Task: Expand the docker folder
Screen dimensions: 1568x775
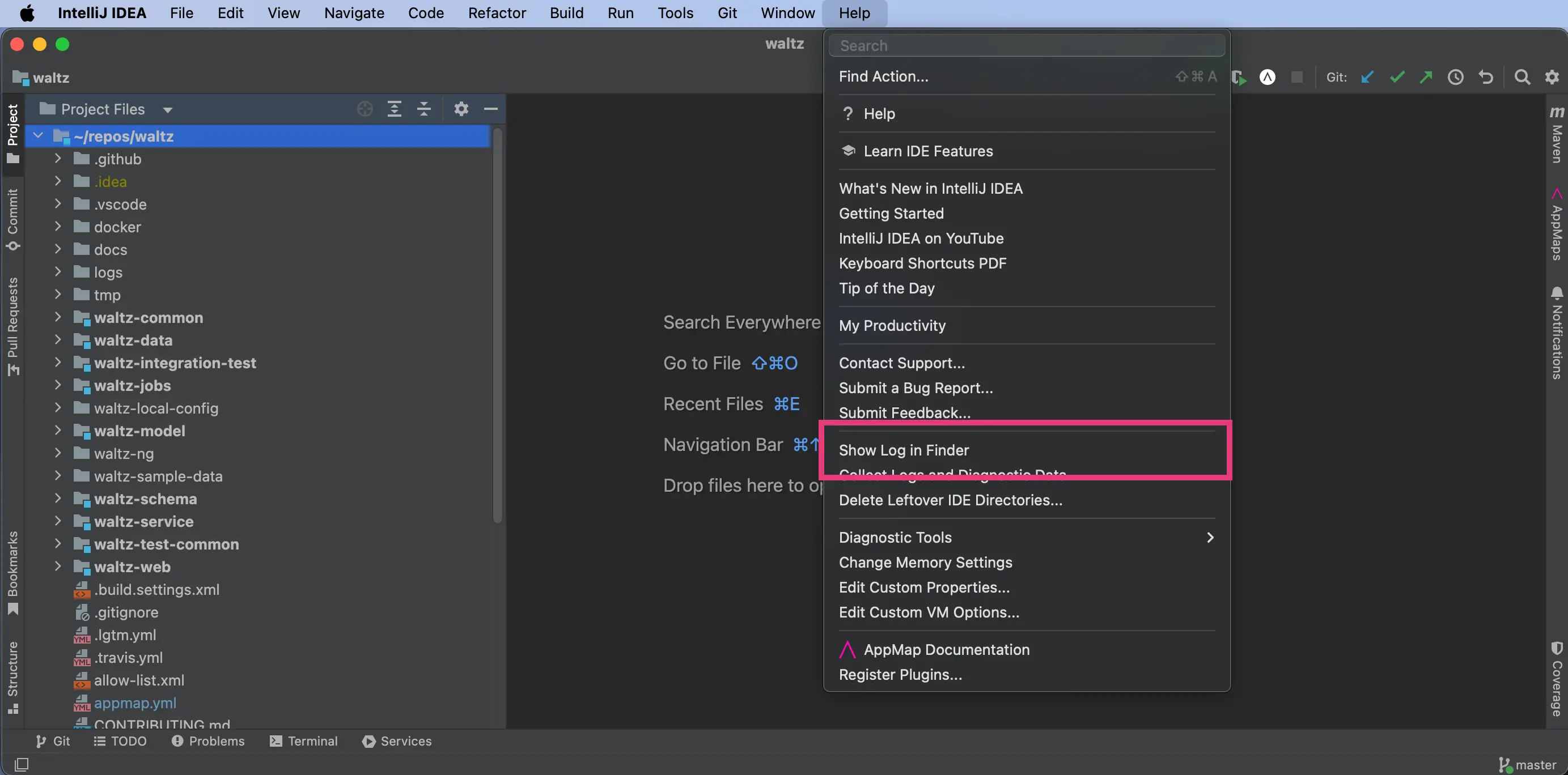Action: coord(58,226)
